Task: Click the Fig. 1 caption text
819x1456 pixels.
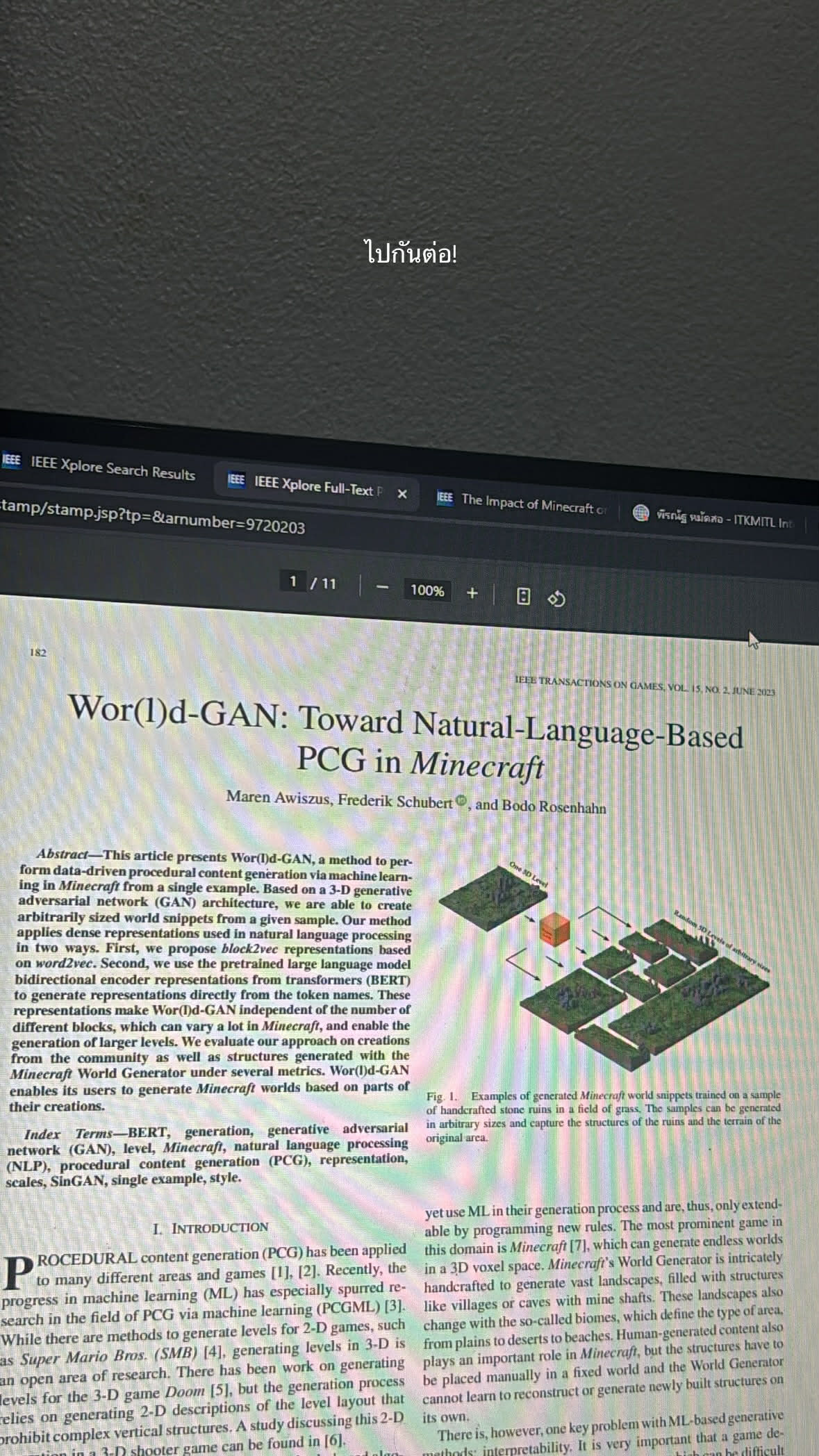Action: 603,1116
